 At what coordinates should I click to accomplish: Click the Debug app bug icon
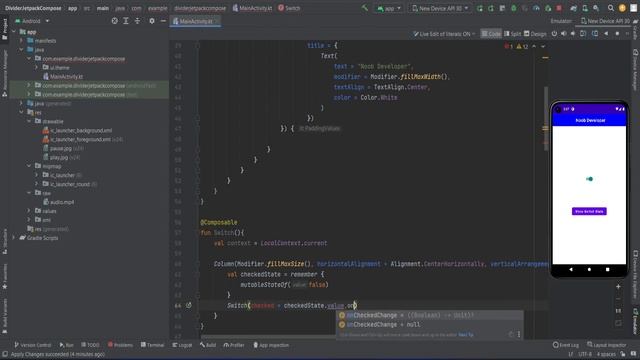click(514, 8)
